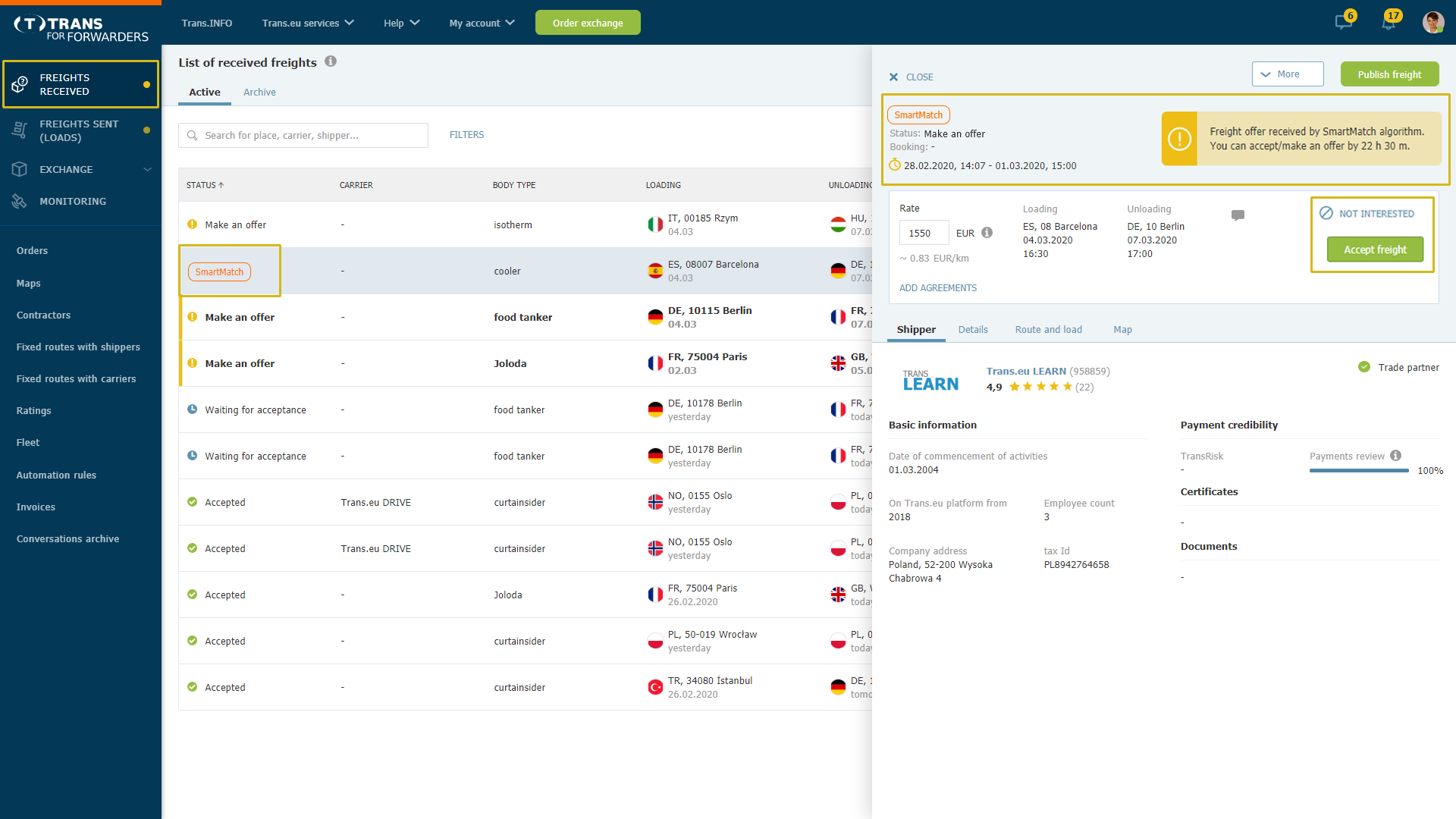Screen dimensions: 1456x819
Task: Click the clock icon beside offer dates
Action: pyautogui.click(x=895, y=165)
